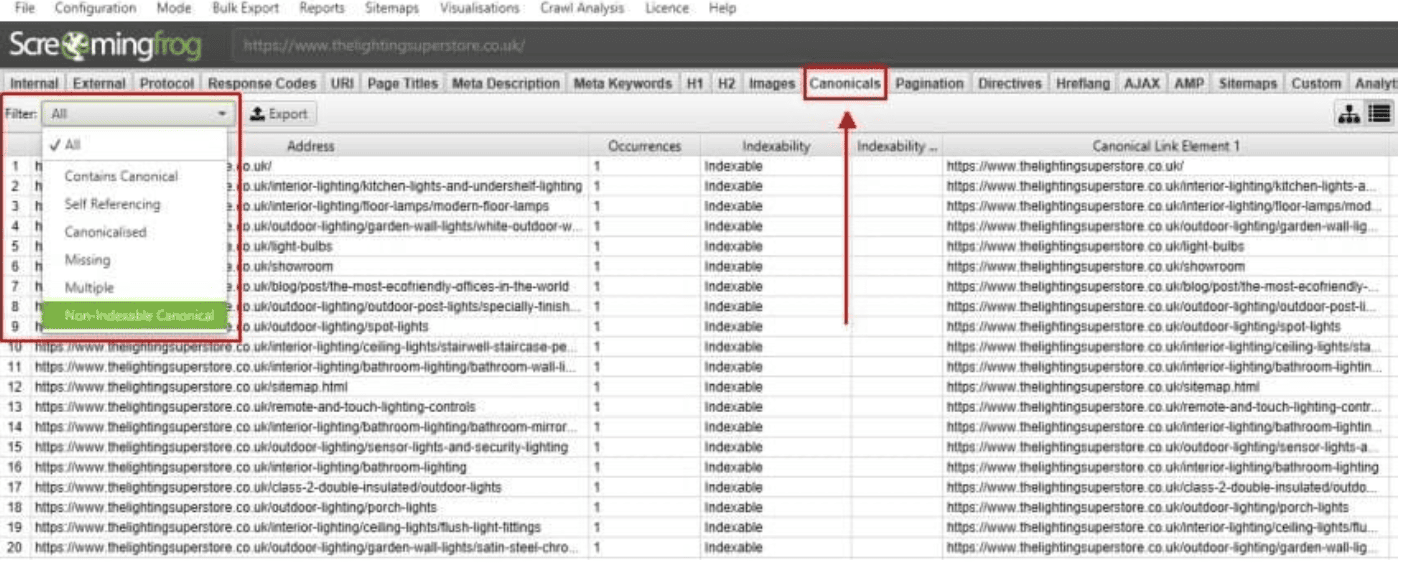Open the Mode menu
The width and height of the screenshot is (1408, 586).
tap(174, 8)
